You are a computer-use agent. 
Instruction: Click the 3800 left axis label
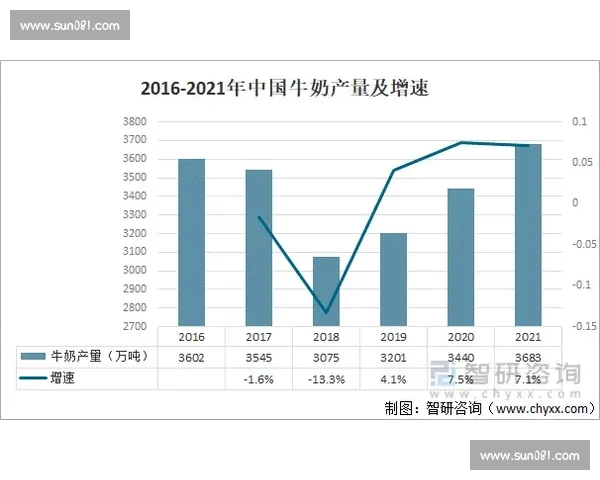135,121
